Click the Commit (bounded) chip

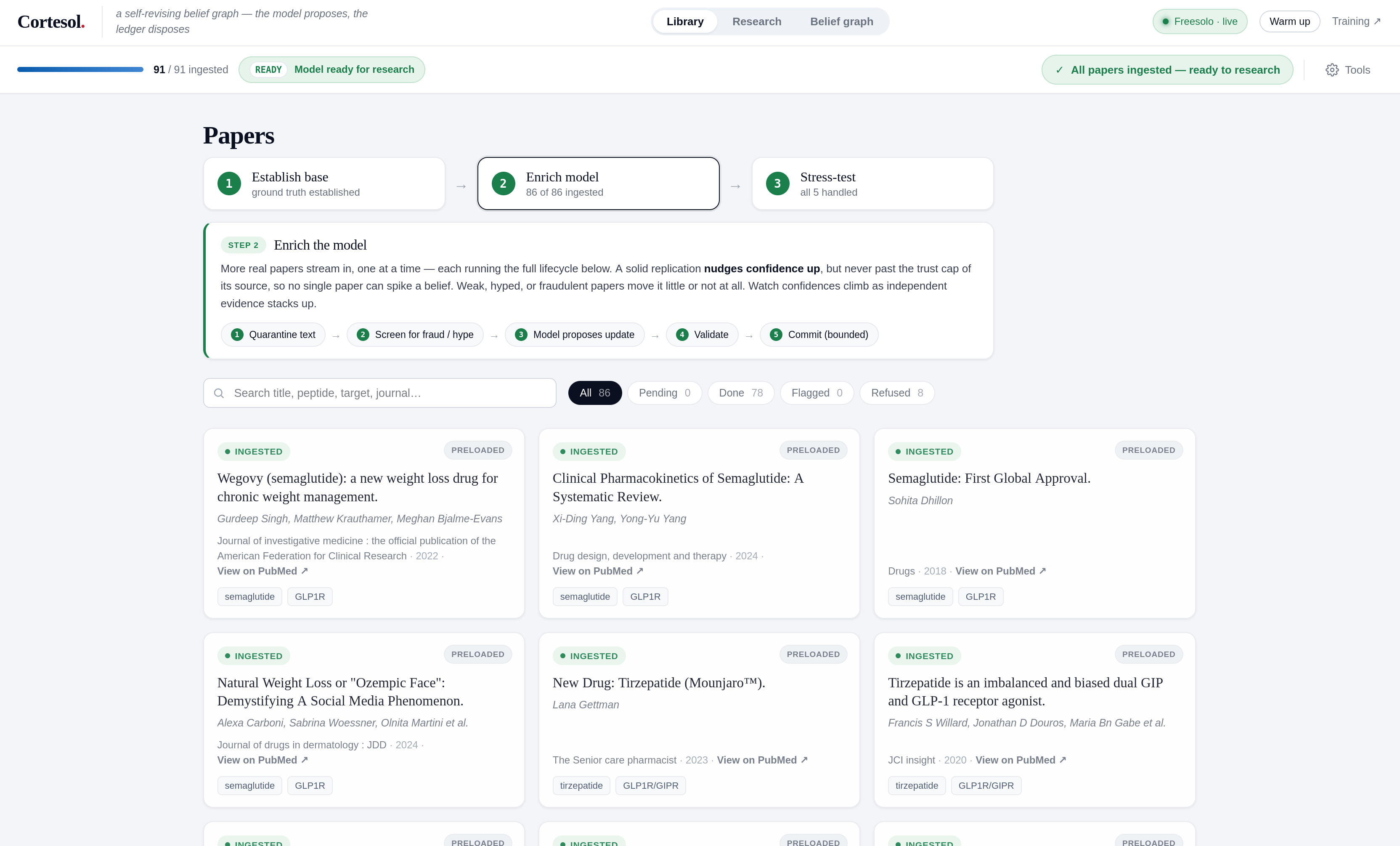(819, 335)
